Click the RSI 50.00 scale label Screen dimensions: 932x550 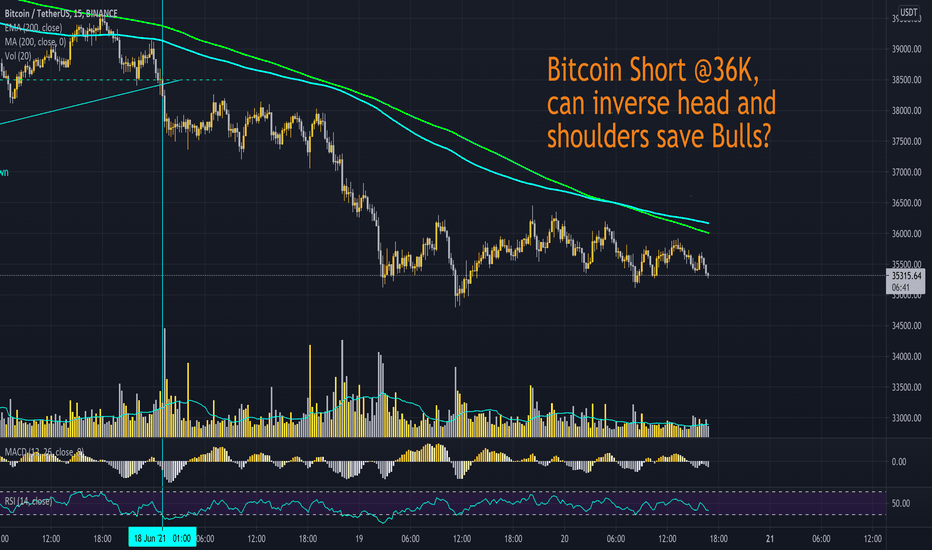(x=900, y=503)
